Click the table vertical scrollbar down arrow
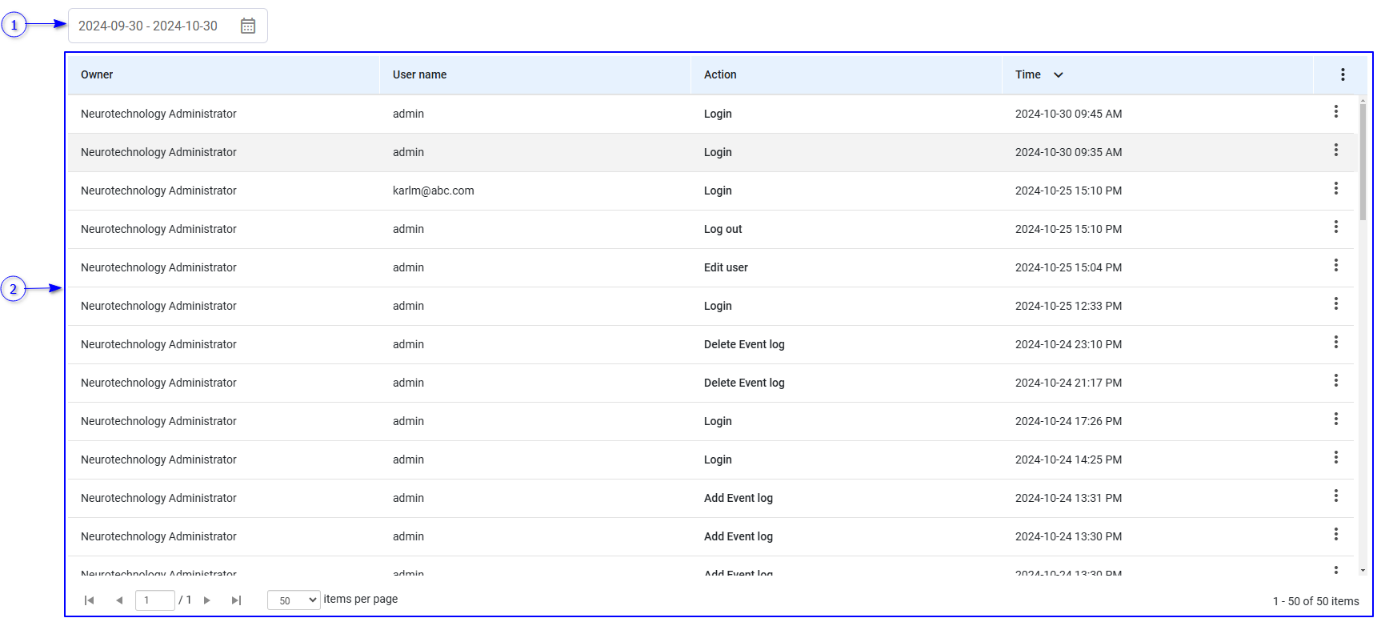Screen dimensions: 1377x618 click(x=1361, y=570)
